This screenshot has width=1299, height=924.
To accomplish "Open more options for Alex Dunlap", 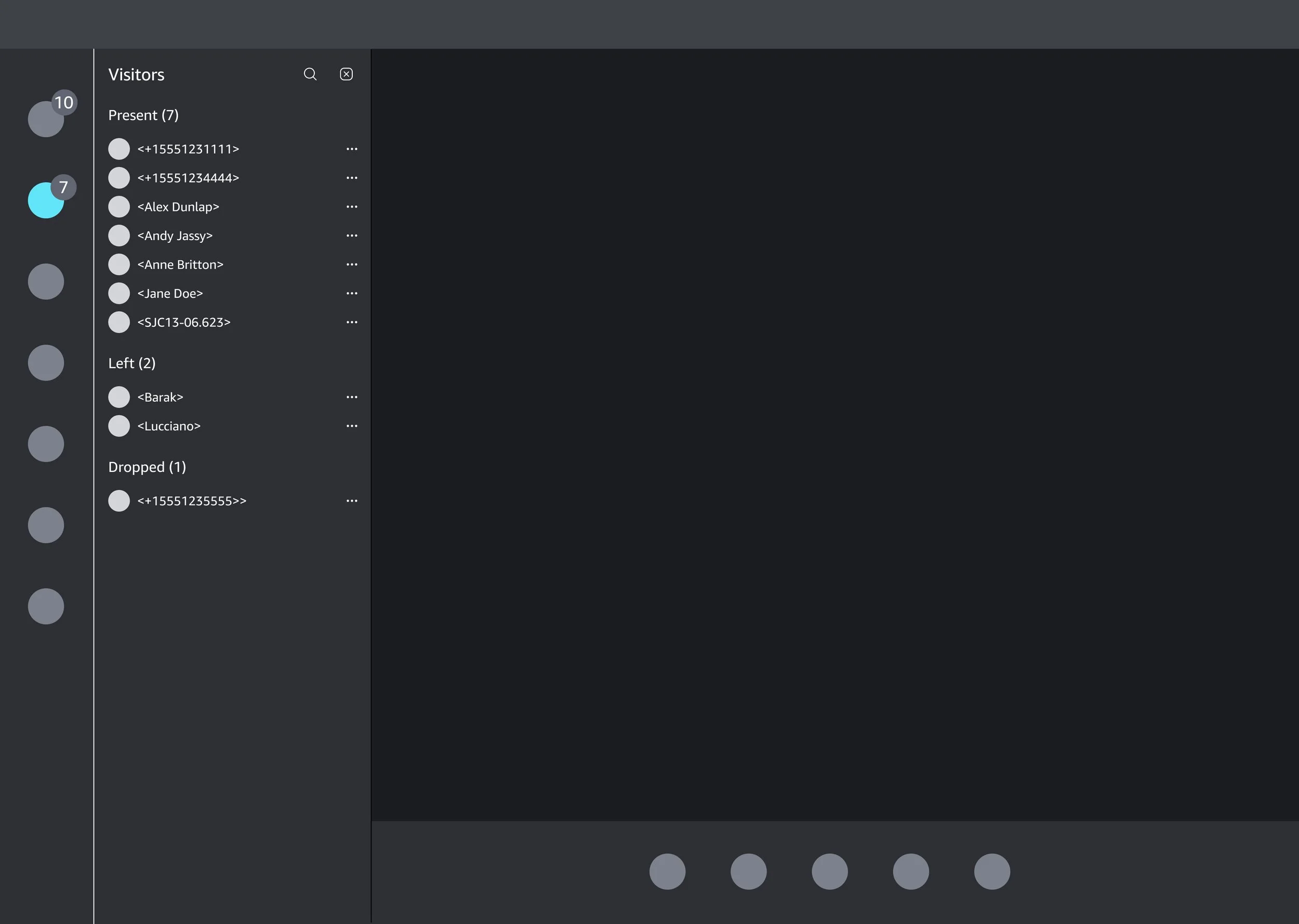I will pos(352,206).
